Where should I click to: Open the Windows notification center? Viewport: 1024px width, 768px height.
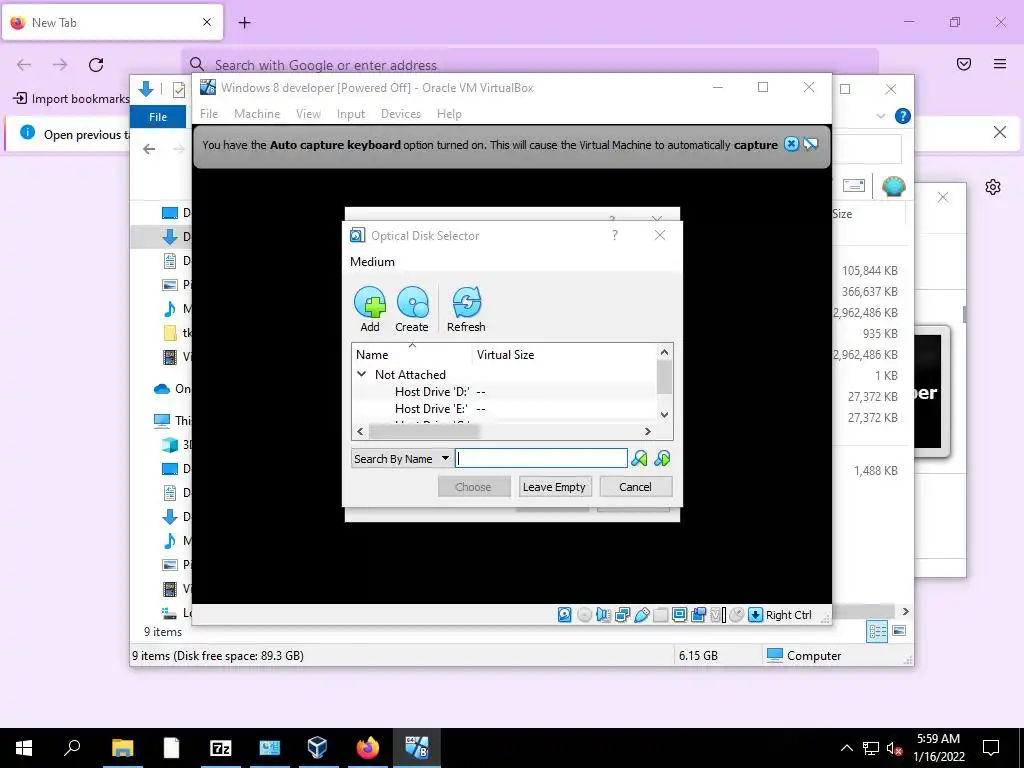click(991, 748)
